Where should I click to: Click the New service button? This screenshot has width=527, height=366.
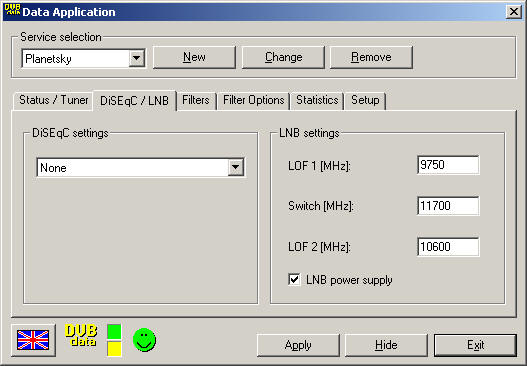pyautogui.click(x=194, y=57)
